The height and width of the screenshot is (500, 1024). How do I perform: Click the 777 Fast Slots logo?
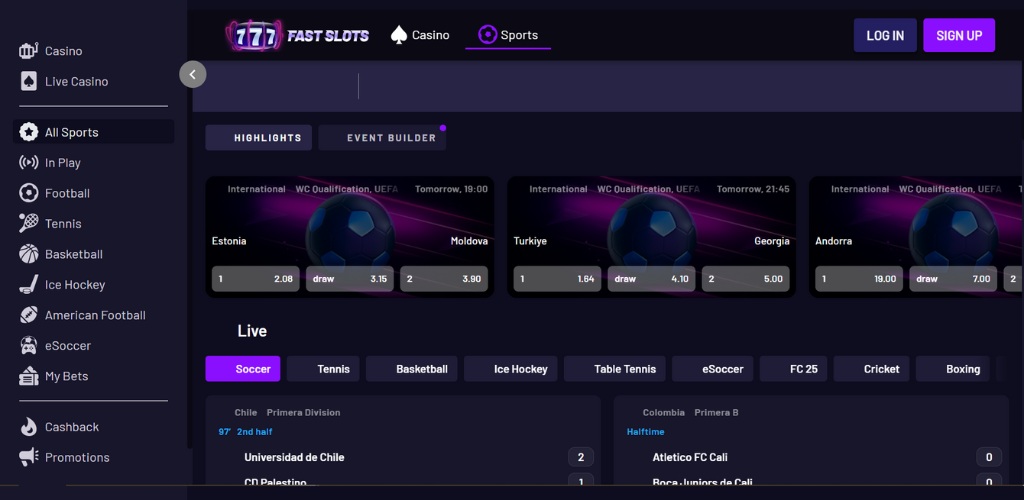[x=297, y=35]
